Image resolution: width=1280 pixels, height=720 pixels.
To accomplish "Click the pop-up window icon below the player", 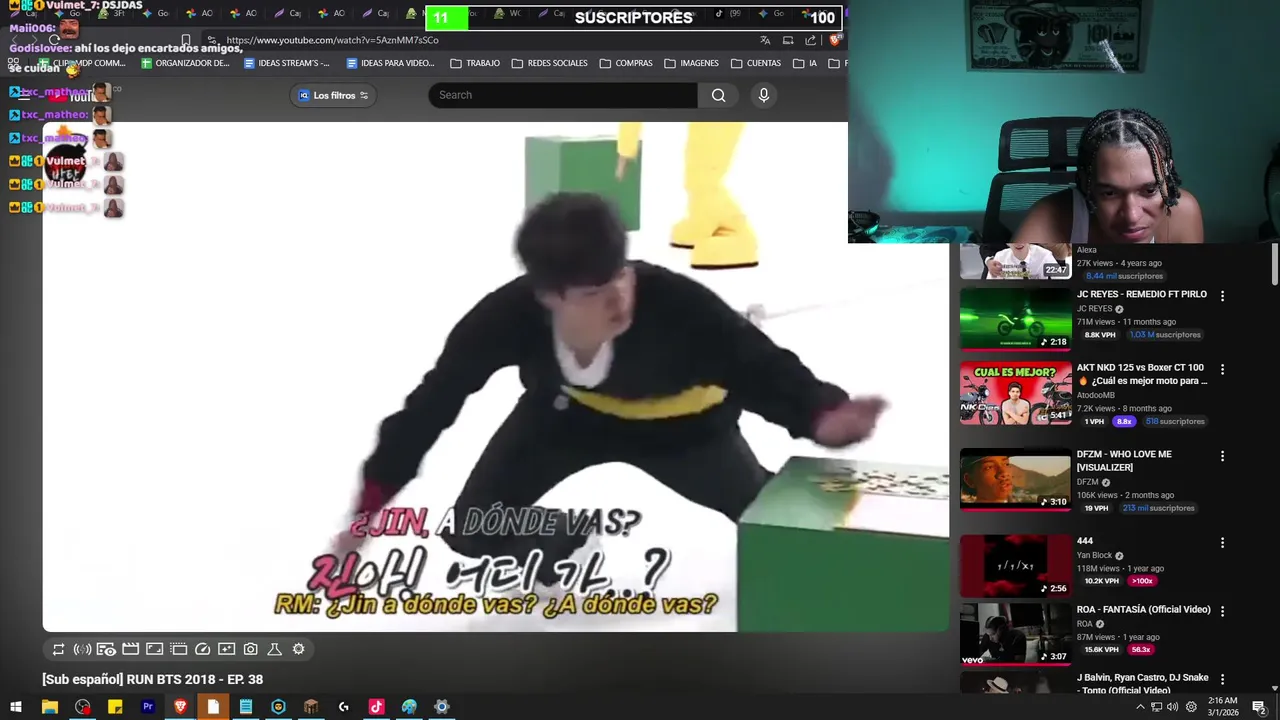I will (x=178, y=649).
